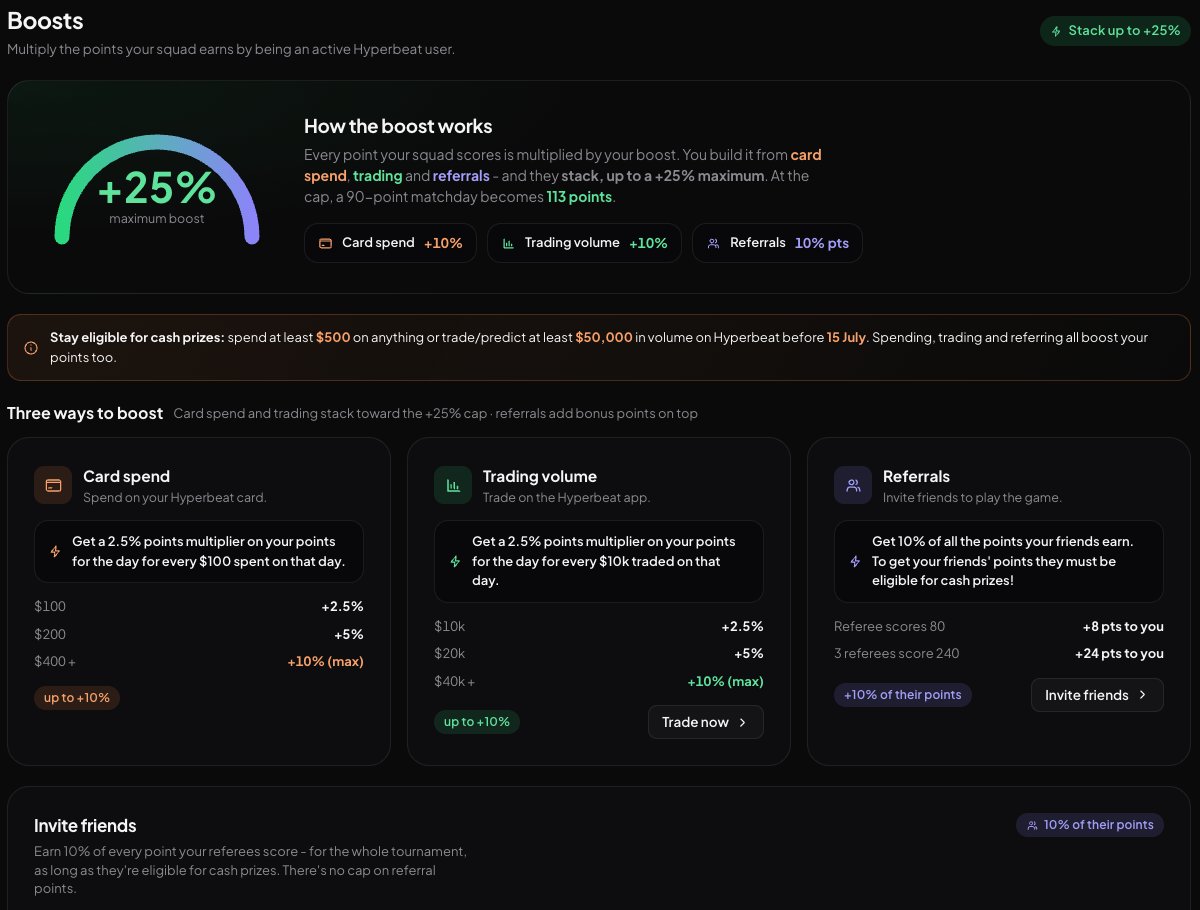Click the Trading volume +10% chip

click(584, 243)
